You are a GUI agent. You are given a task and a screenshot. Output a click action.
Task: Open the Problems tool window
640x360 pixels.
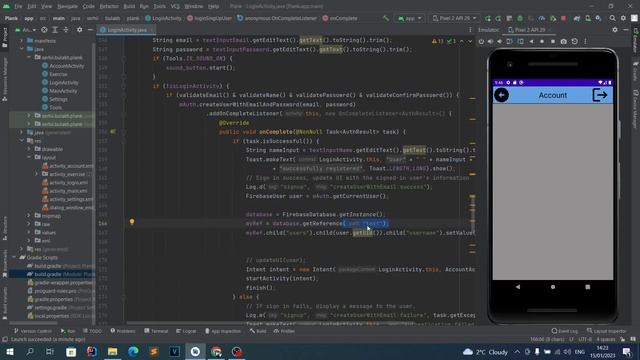point(122,331)
